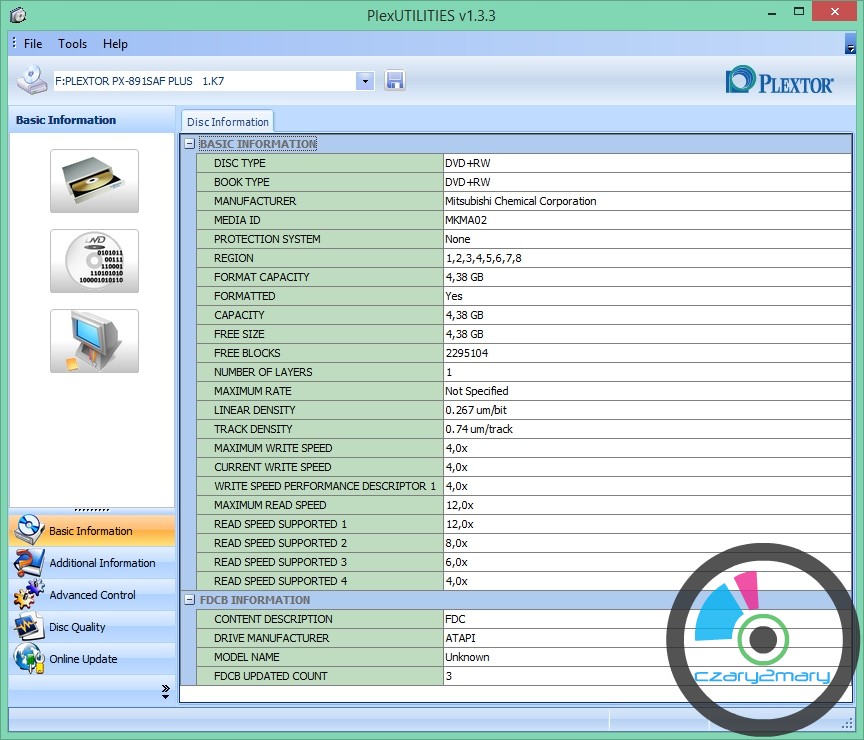864x740 pixels.
Task: Switch to Disc Information tab
Action: 228,122
